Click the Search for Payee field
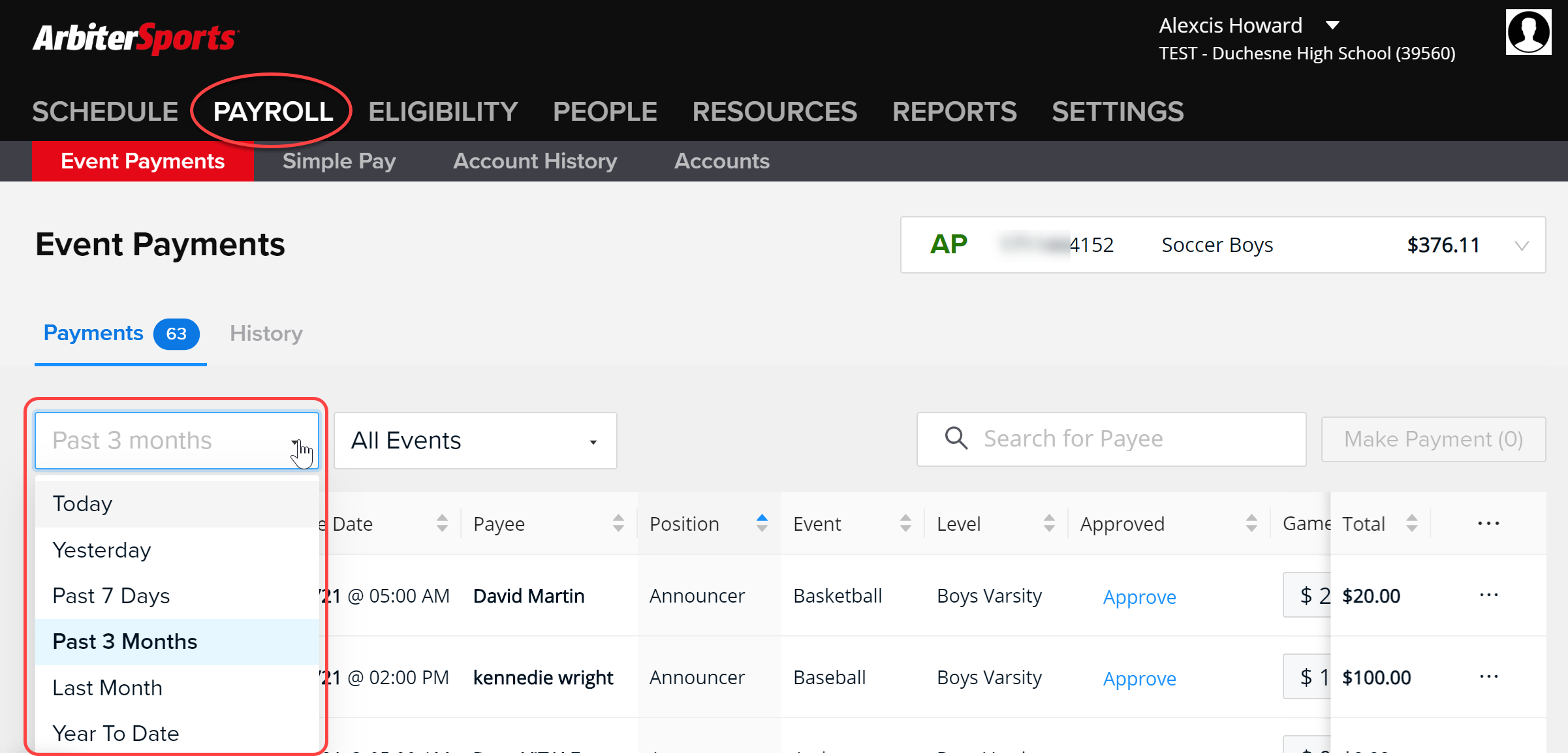The height and width of the screenshot is (756, 1568). 1111,439
